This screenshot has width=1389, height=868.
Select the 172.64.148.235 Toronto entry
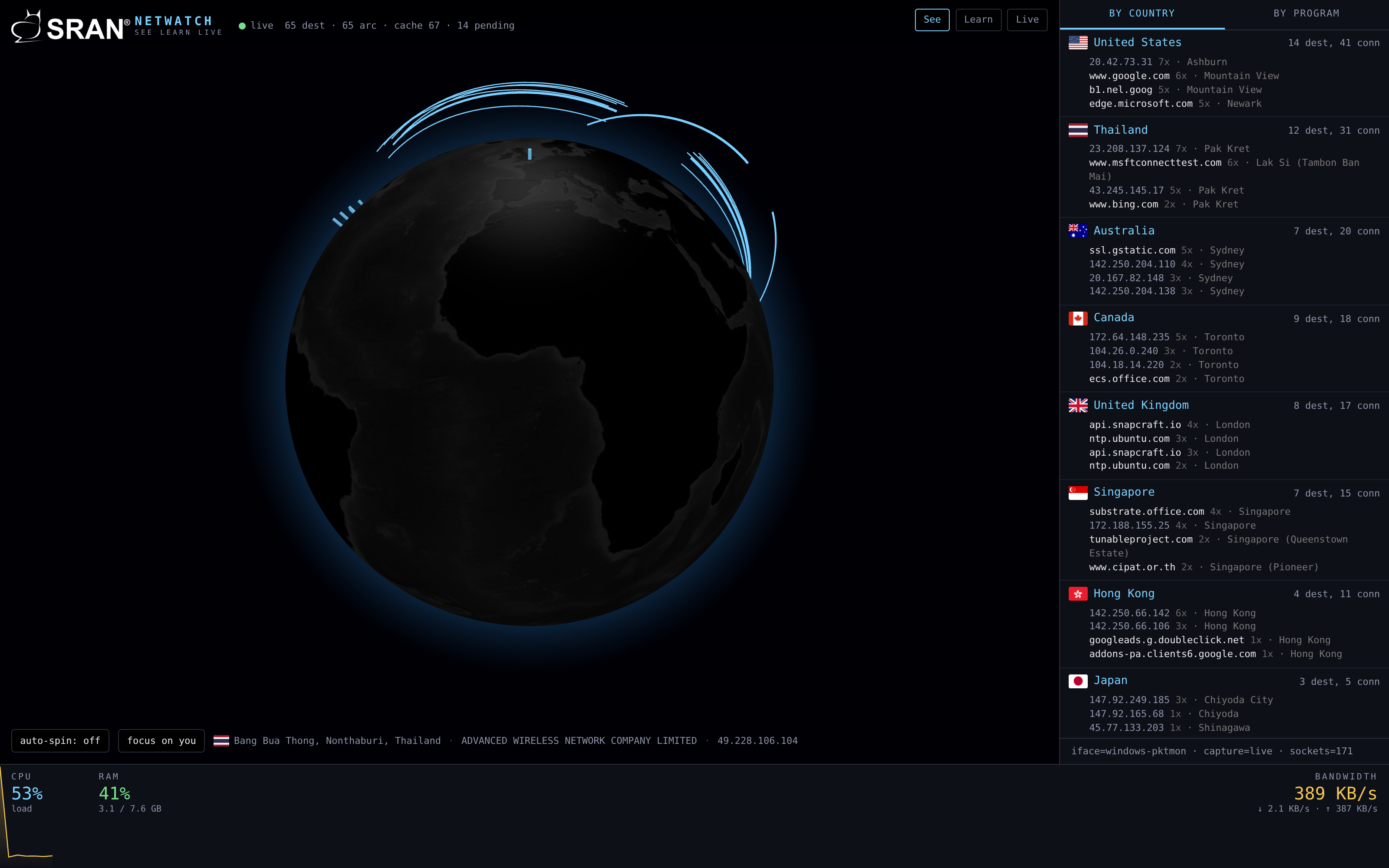pos(1166,337)
